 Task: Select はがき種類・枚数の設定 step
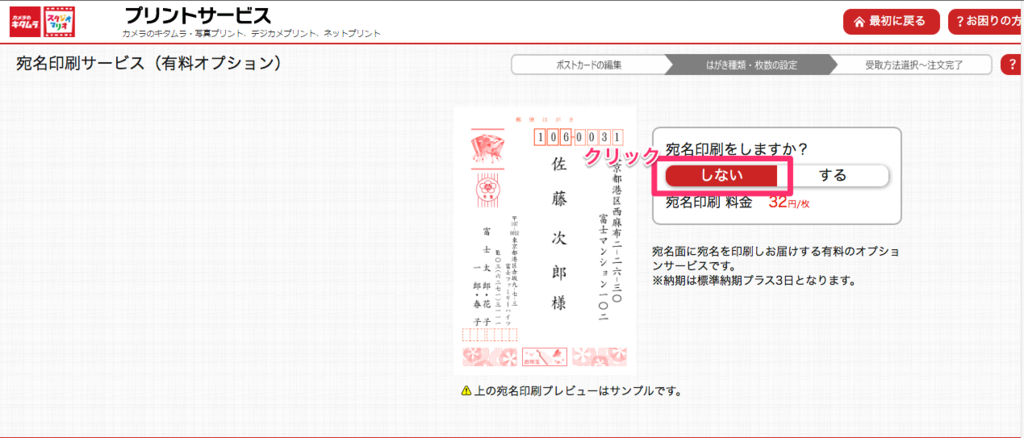click(751, 65)
